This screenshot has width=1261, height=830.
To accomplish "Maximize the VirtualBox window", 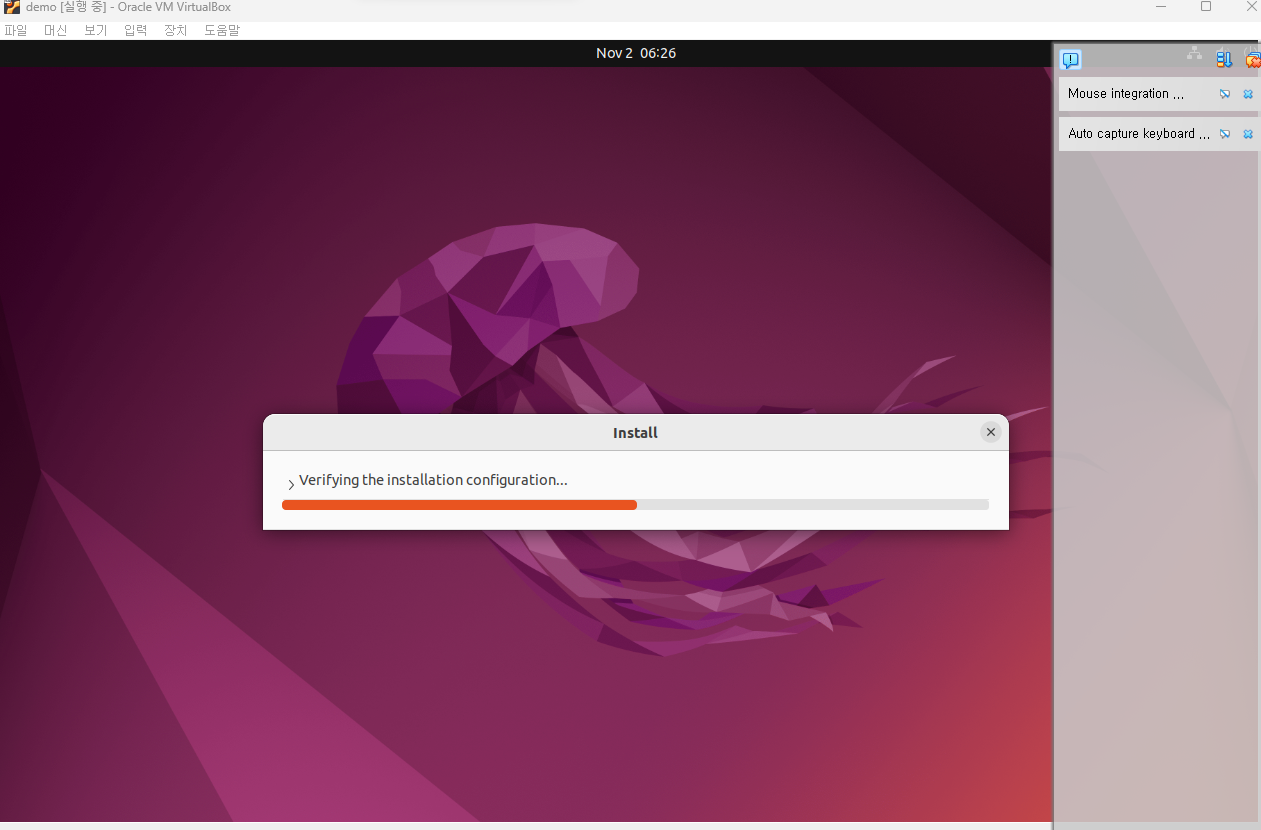I will [x=1206, y=7].
